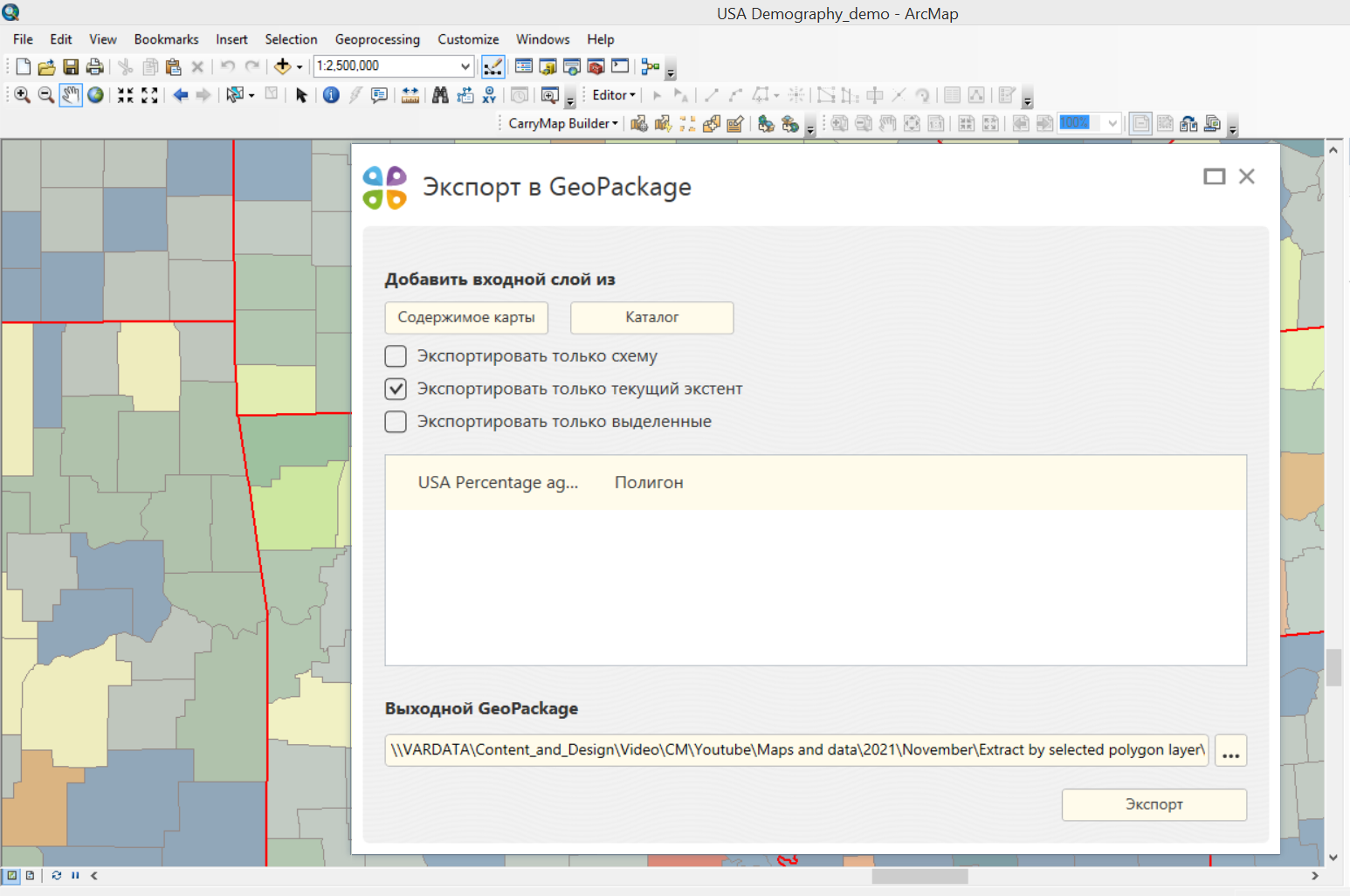Check 'Экспортировать только выделенные' checkbox
1350x896 pixels.
(396, 422)
